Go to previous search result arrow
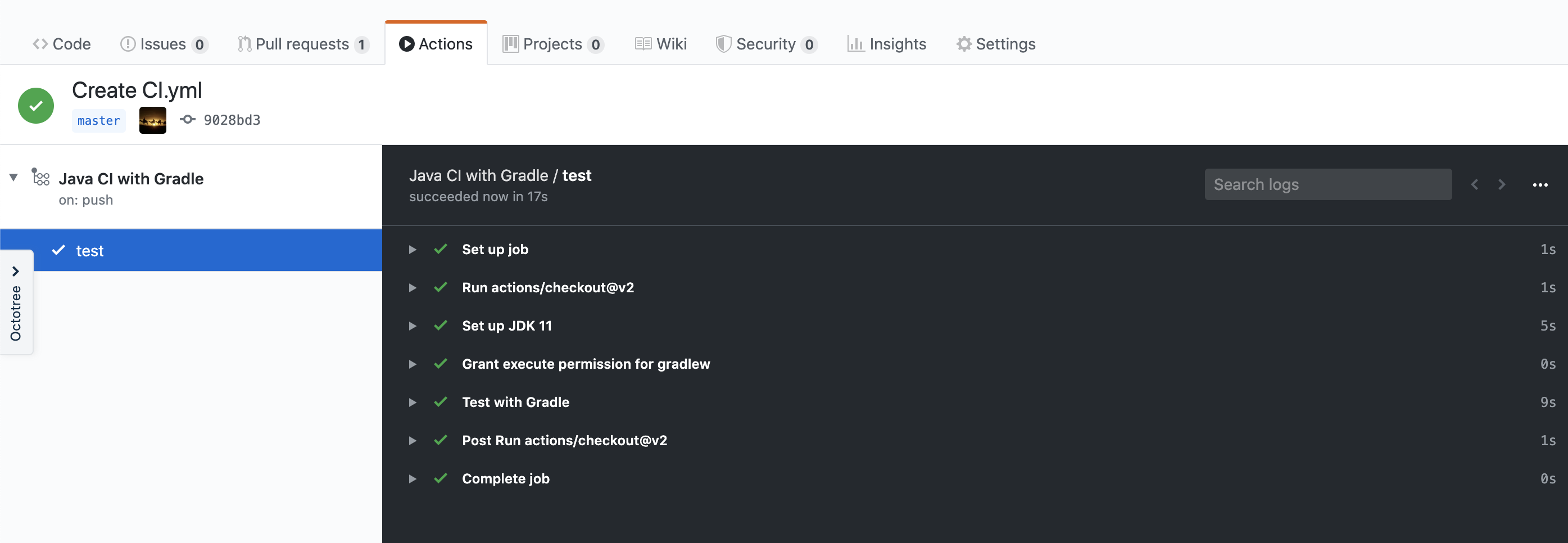The width and height of the screenshot is (1568, 543). (1474, 184)
